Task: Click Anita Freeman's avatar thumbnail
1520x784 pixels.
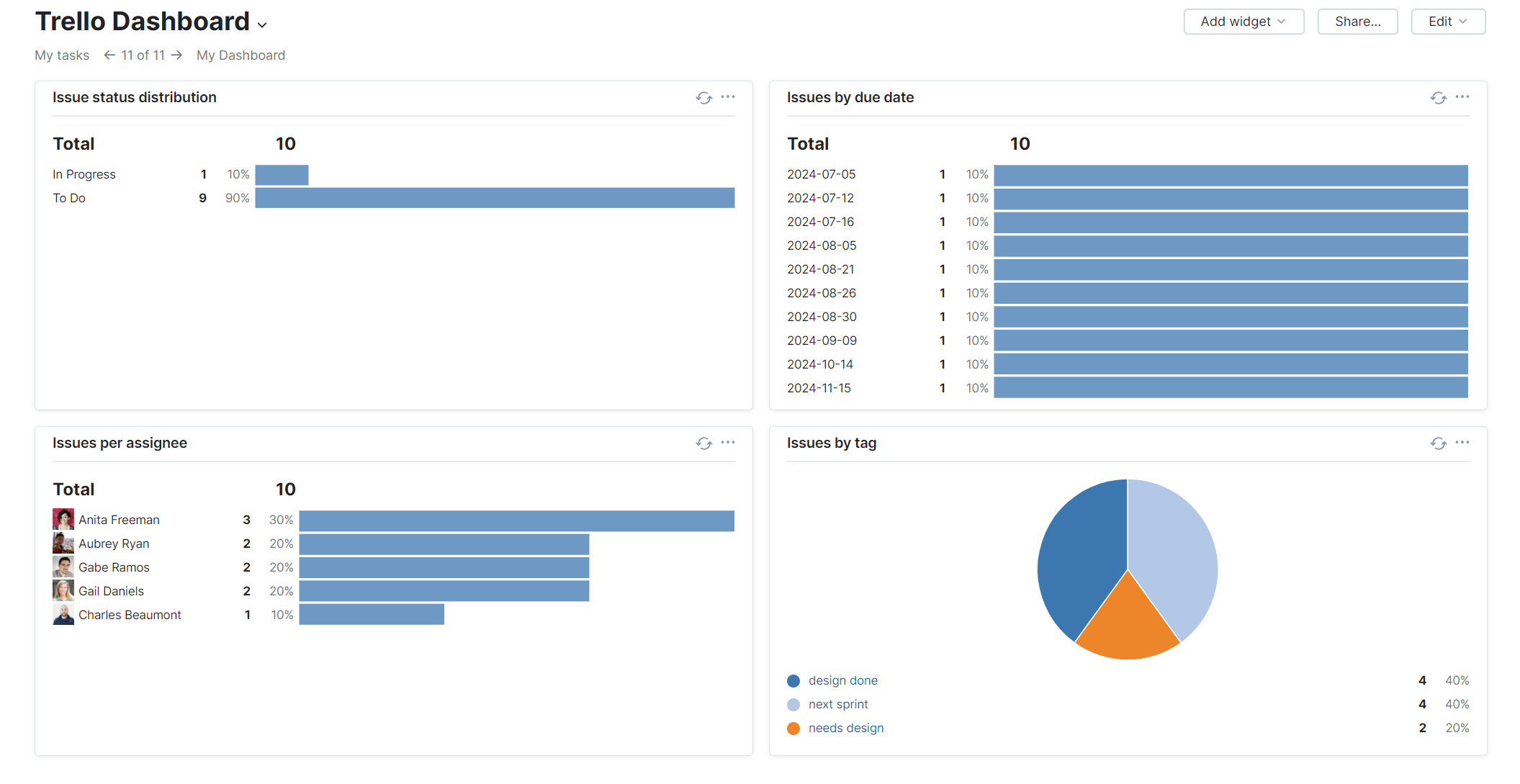Action: pyautogui.click(x=63, y=519)
